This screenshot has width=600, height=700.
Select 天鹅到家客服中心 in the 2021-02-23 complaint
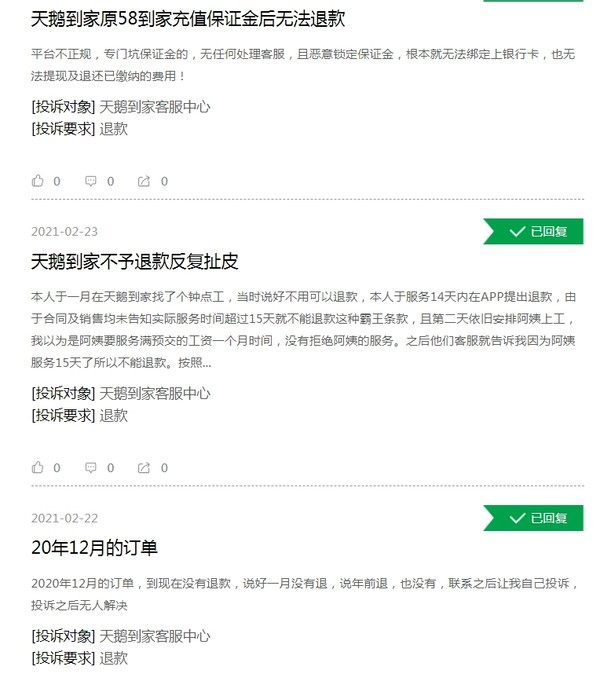tap(154, 394)
